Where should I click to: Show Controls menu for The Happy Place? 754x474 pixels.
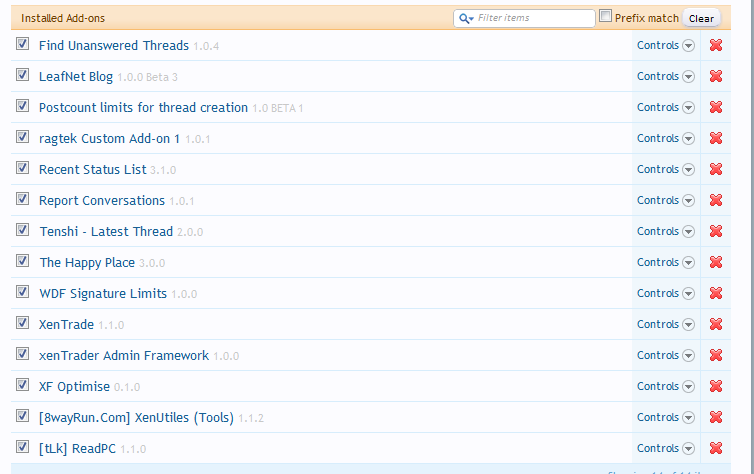tap(666, 262)
